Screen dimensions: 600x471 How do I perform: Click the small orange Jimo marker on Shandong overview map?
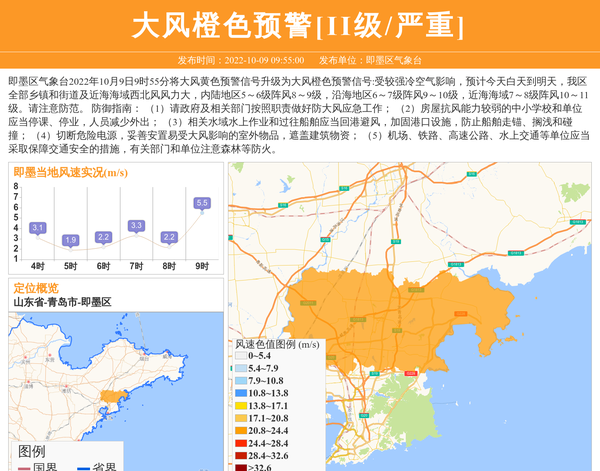114,396
